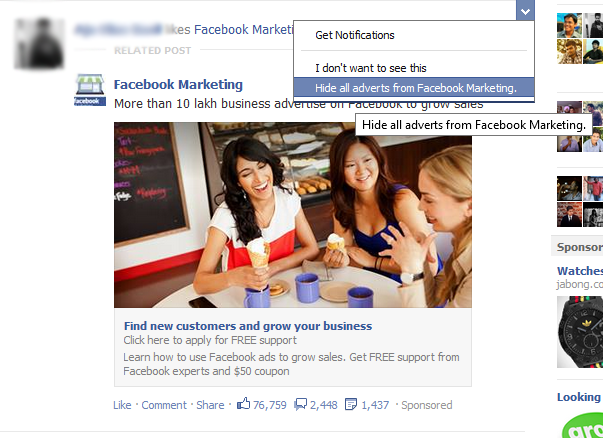Viewport: 603px width, 438px height.
Task: Click the three women cafe ad image
Action: click(x=293, y=215)
